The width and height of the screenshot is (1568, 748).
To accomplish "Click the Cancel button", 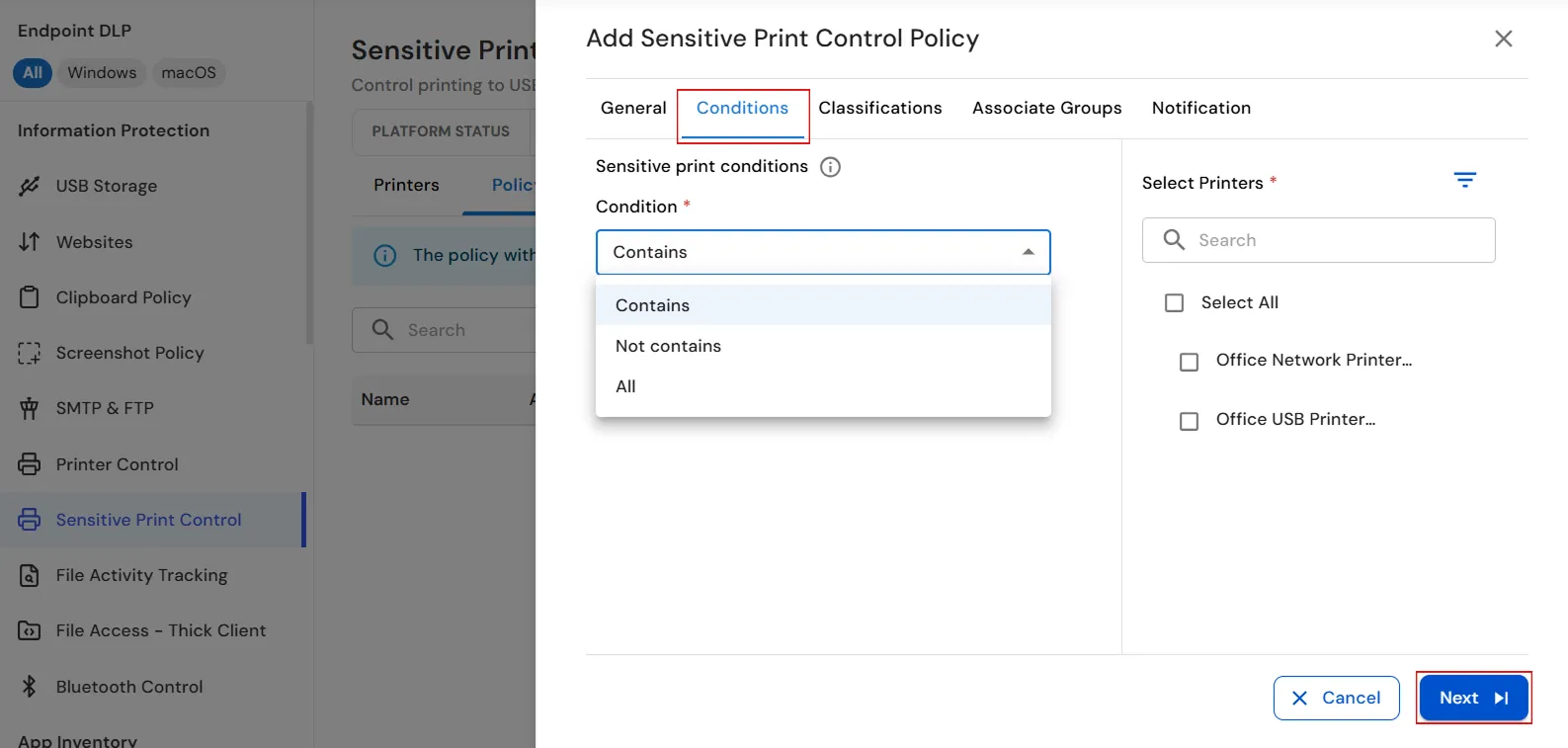I will click(1337, 698).
